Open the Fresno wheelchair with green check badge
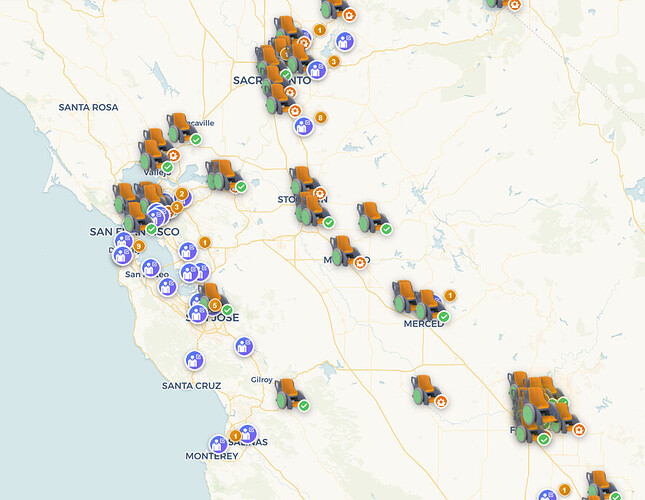 click(x=532, y=428)
